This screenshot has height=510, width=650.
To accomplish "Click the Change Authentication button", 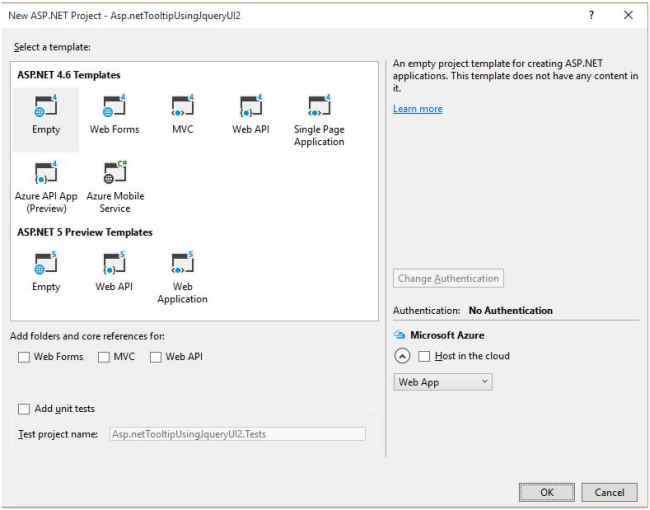I will click(x=449, y=278).
